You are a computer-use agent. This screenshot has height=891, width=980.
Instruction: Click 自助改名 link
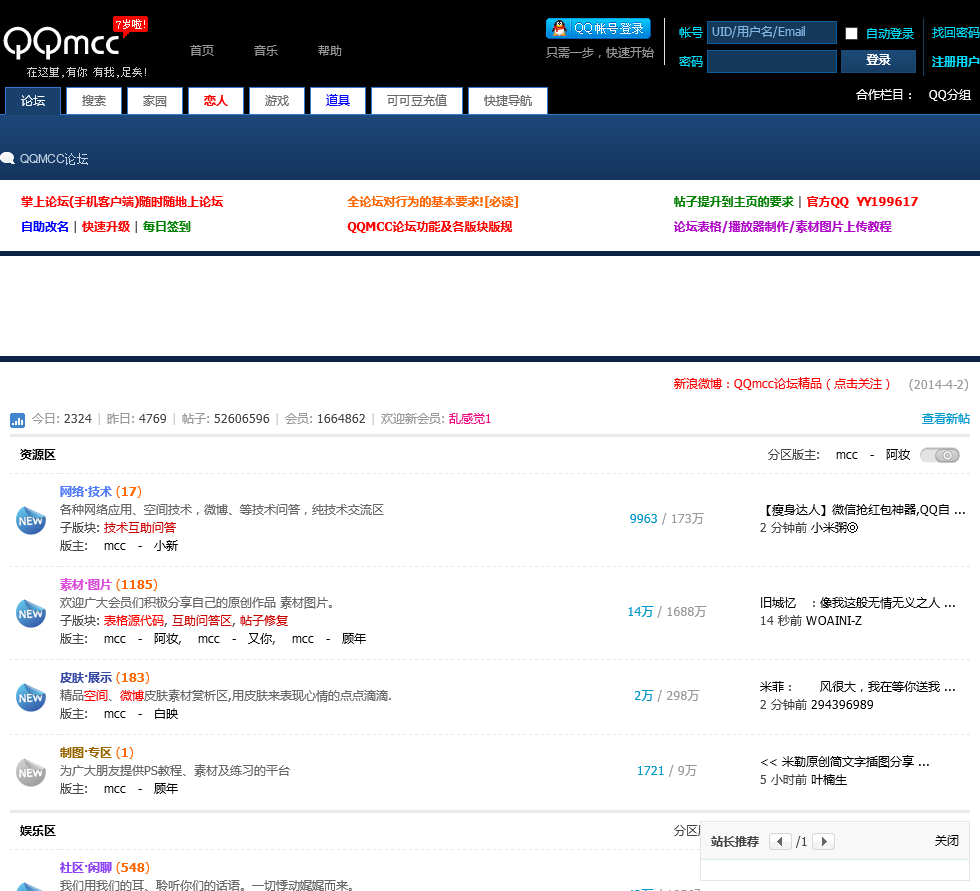[44, 227]
